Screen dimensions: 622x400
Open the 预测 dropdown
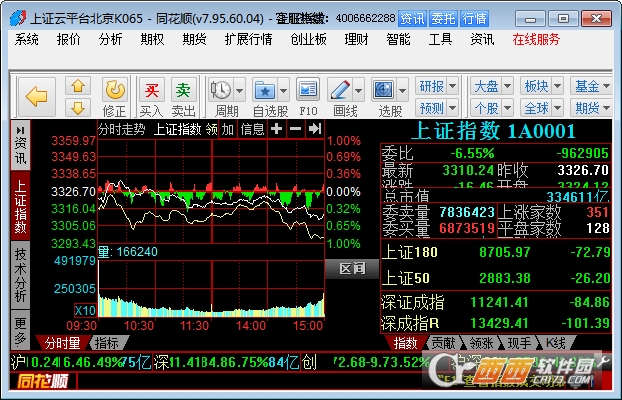click(437, 108)
